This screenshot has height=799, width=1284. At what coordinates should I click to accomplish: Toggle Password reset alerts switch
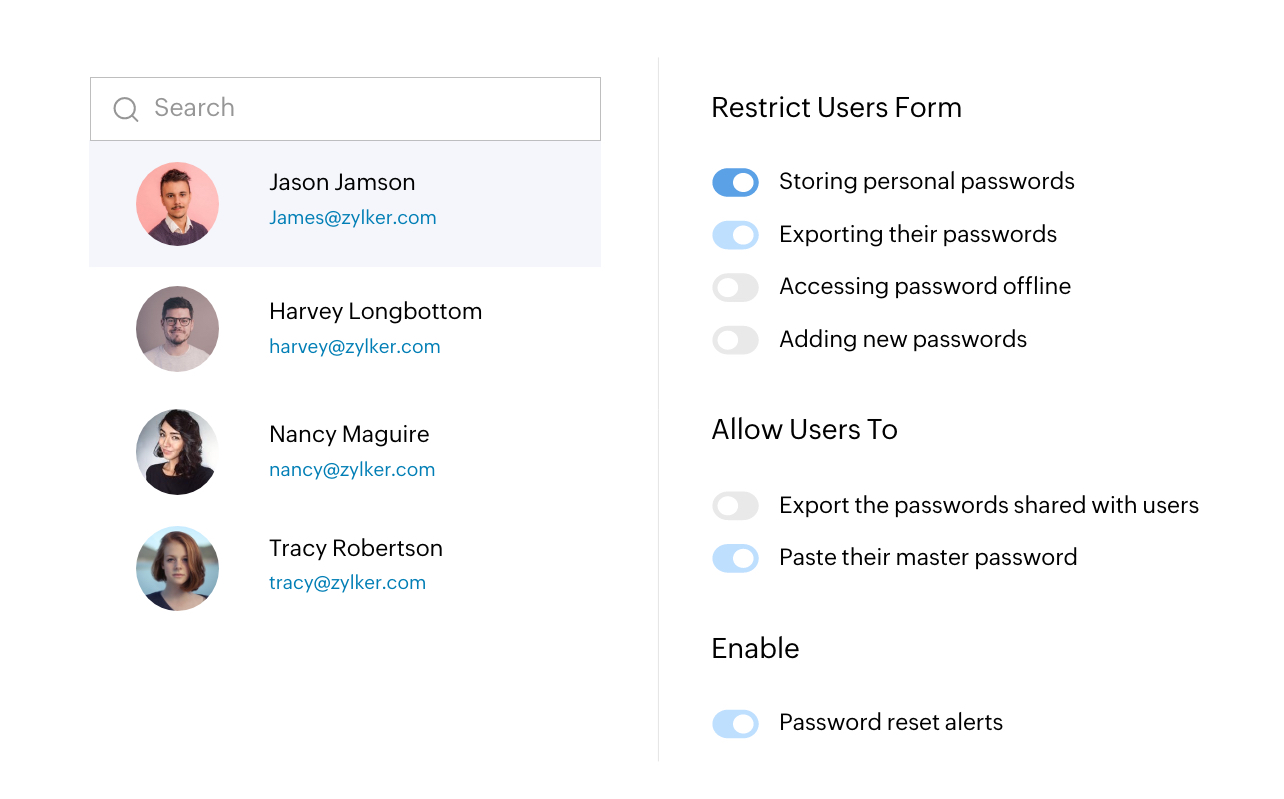(735, 723)
